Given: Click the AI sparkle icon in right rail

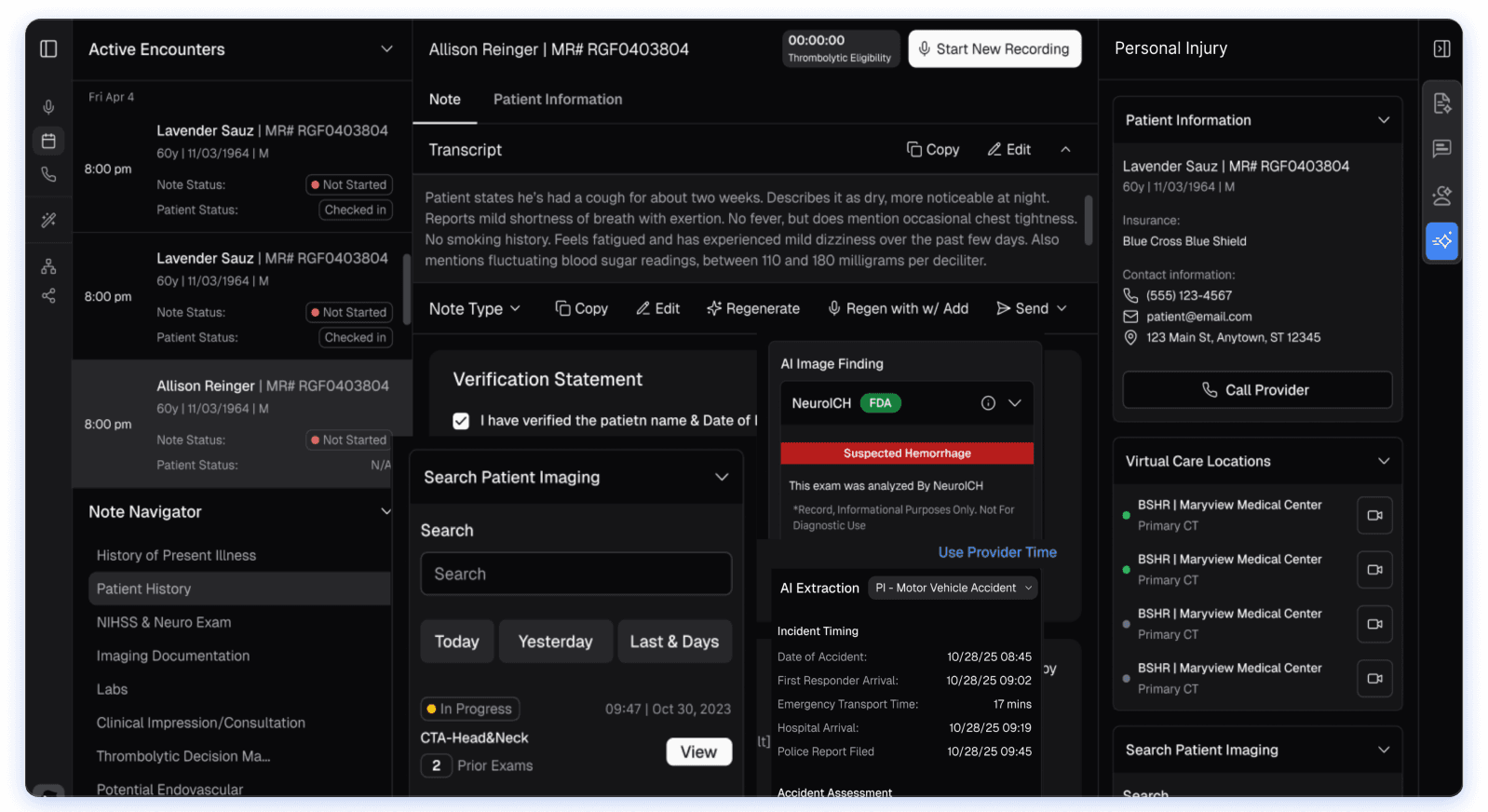Looking at the screenshot, I should click(x=1441, y=241).
